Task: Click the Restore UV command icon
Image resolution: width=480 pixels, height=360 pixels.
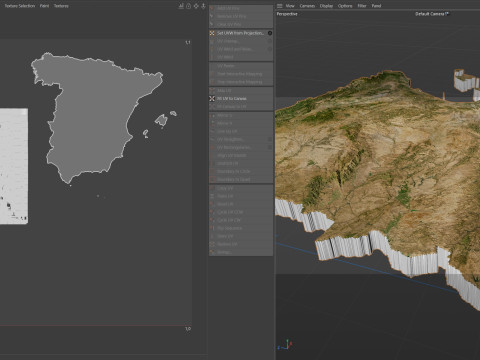Action: click(212, 244)
